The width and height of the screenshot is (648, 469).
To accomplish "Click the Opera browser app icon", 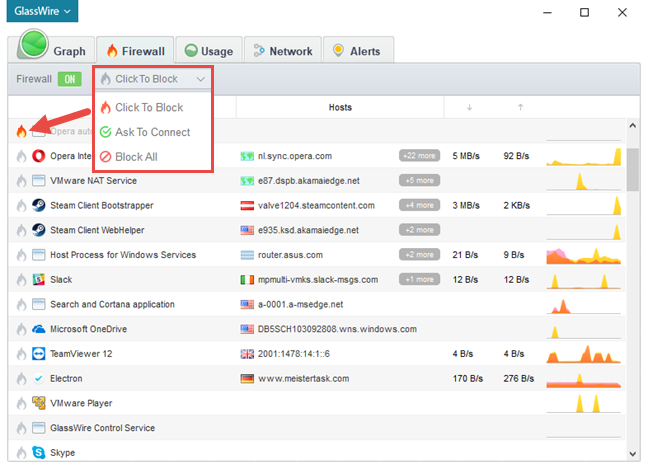I will pos(39,156).
